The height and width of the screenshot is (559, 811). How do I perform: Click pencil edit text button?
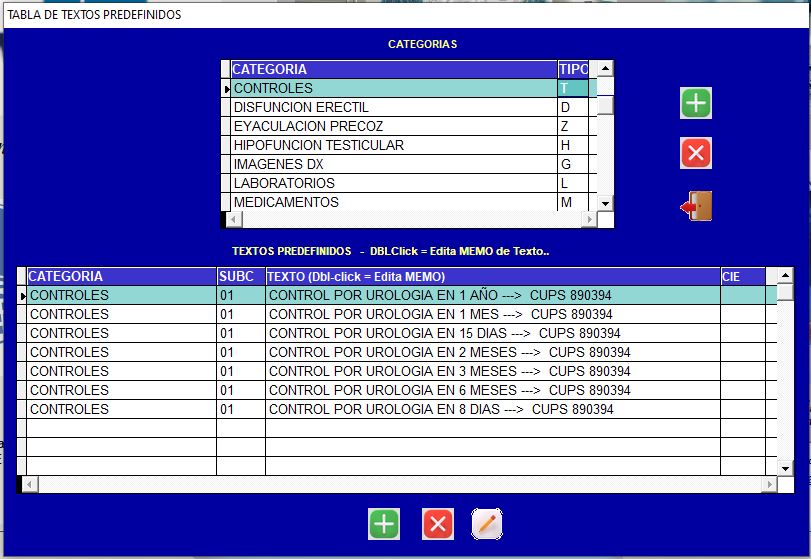click(x=487, y=524)
